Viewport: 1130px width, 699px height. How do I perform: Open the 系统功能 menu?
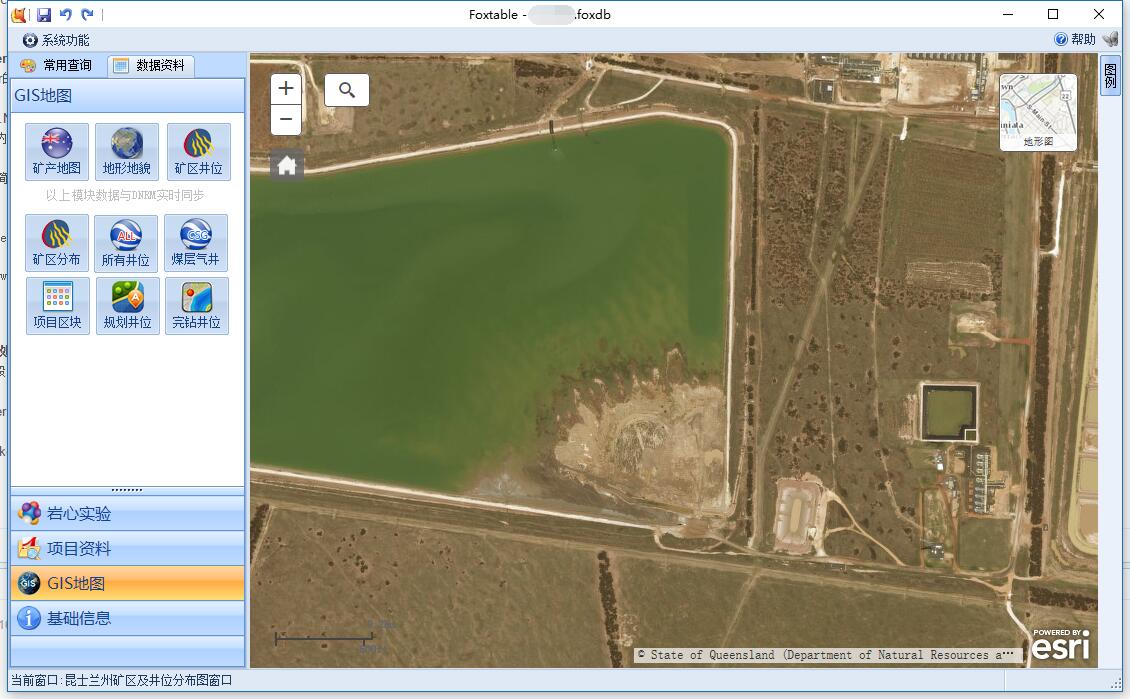(x=56, y=40)
